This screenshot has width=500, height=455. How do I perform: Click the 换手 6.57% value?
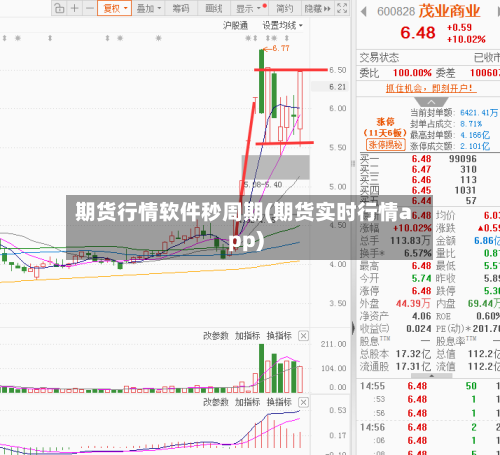tap(418, 253)
